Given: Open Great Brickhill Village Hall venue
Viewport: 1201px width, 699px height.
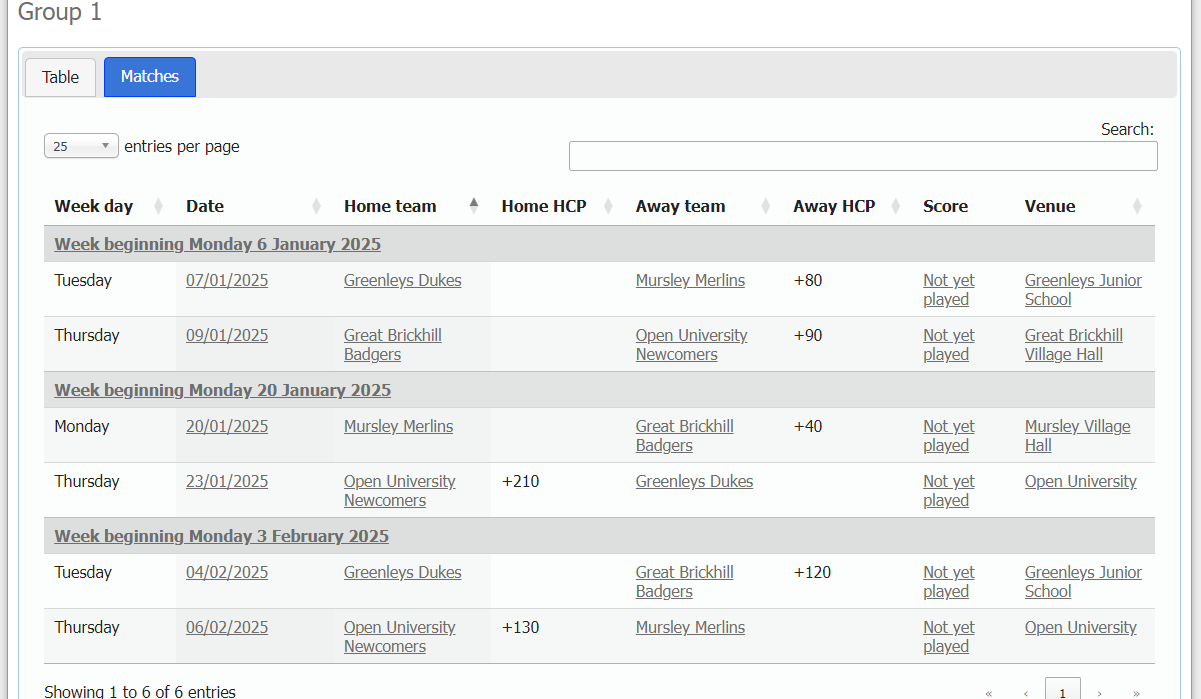Looking at the screenshot, I should pos(1073,345).
